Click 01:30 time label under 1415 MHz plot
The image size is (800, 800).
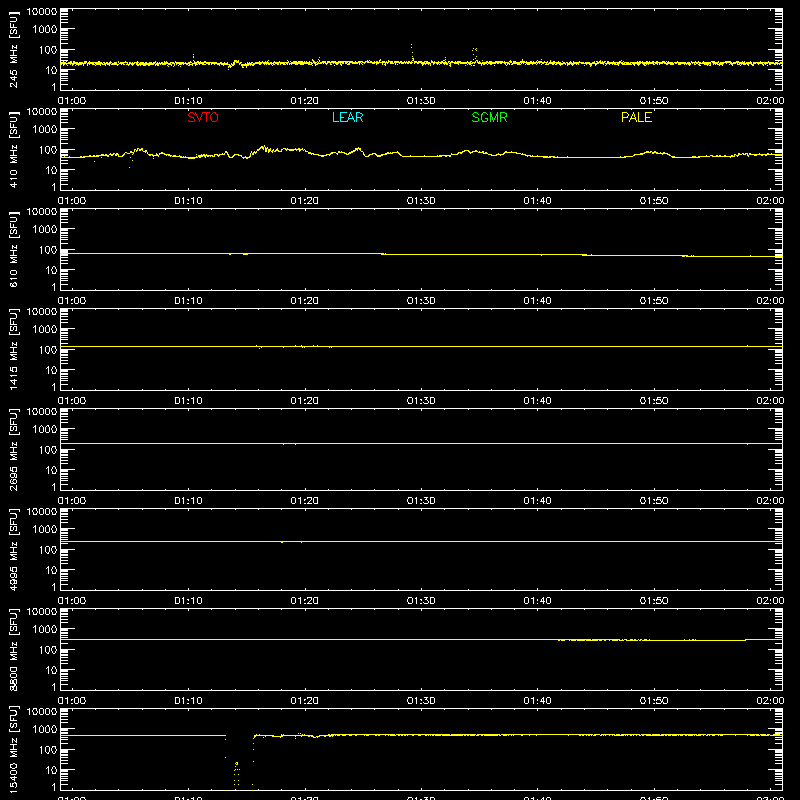click(x=421, y=401)
